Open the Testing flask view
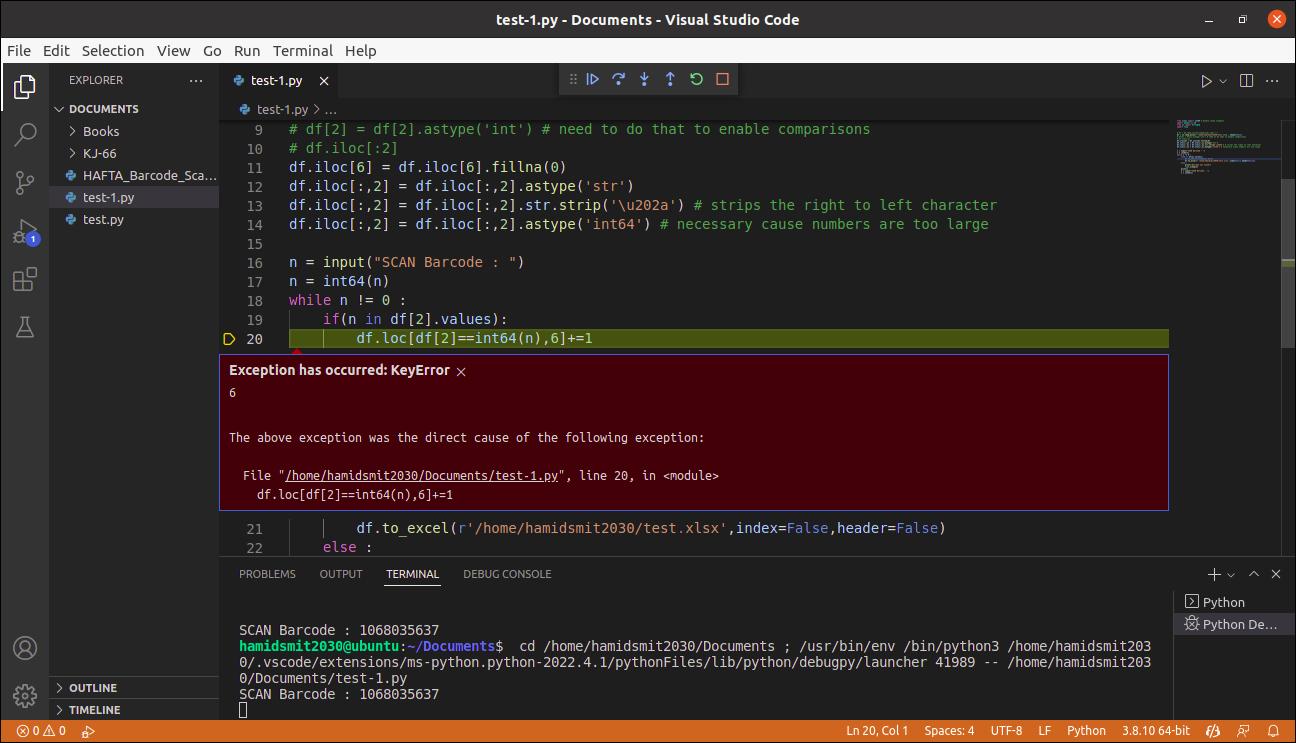Screen dimensions: 1296x743 coord(25,327)
